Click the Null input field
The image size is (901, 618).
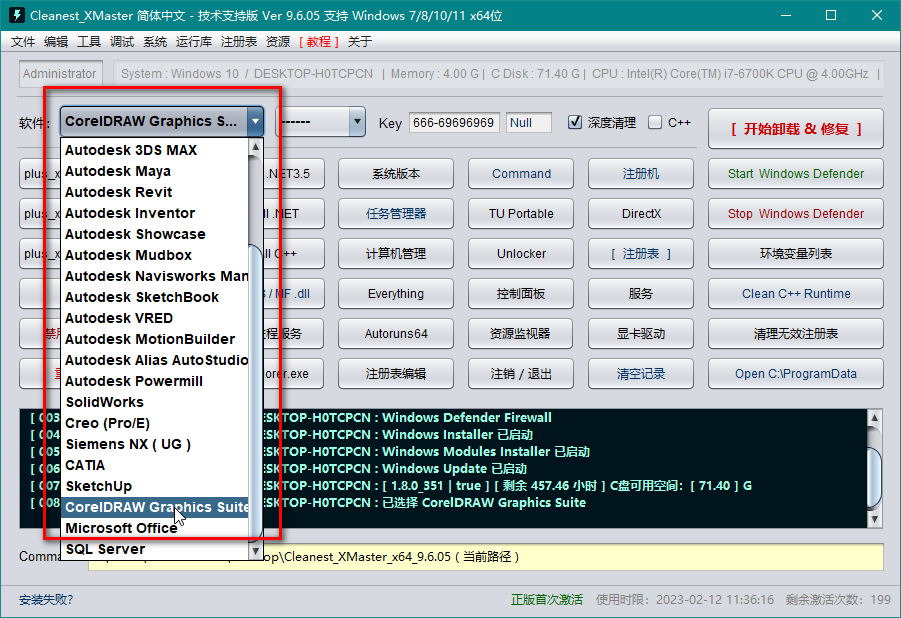[x=529, y=122]
